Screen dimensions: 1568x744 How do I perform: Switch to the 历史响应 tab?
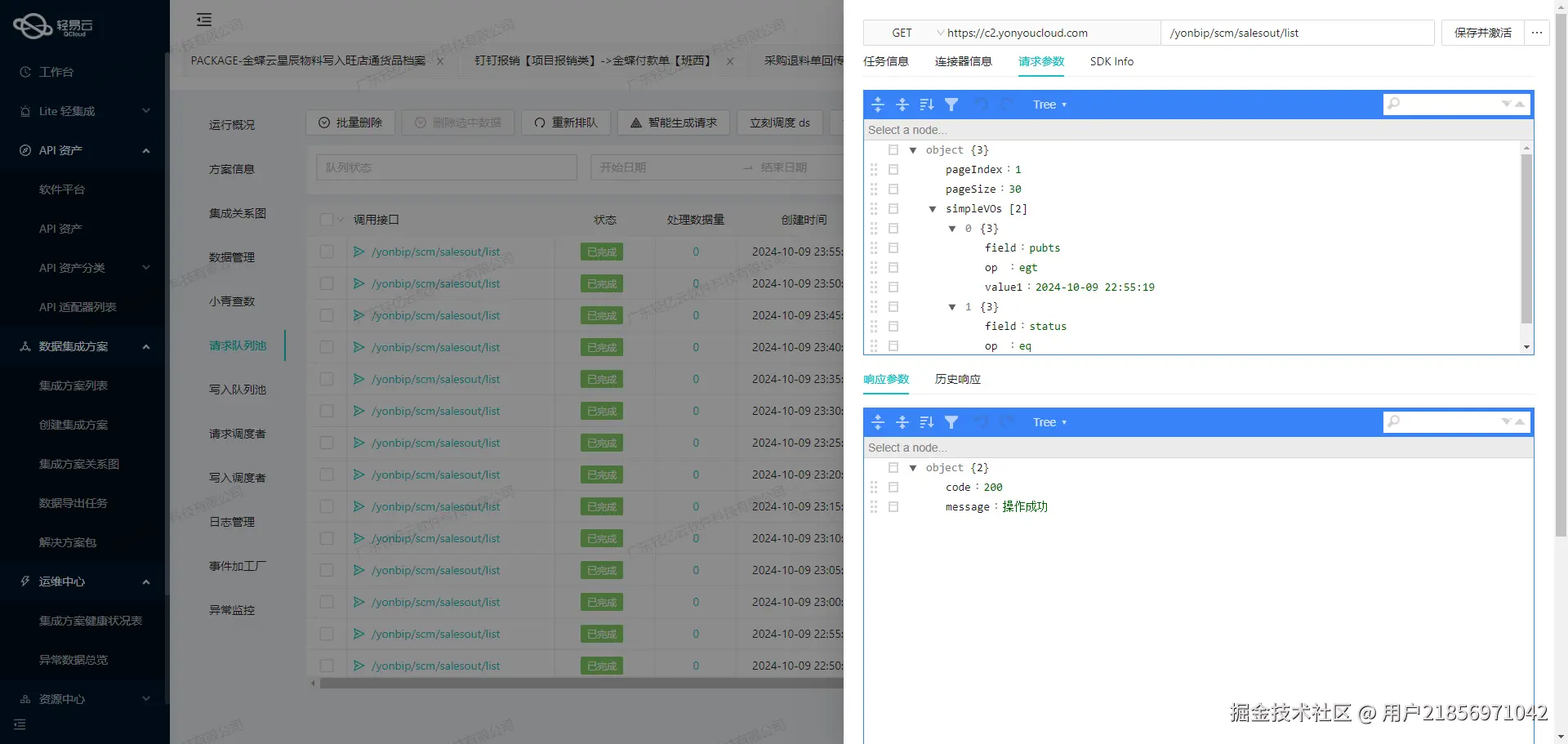(958, 379)
